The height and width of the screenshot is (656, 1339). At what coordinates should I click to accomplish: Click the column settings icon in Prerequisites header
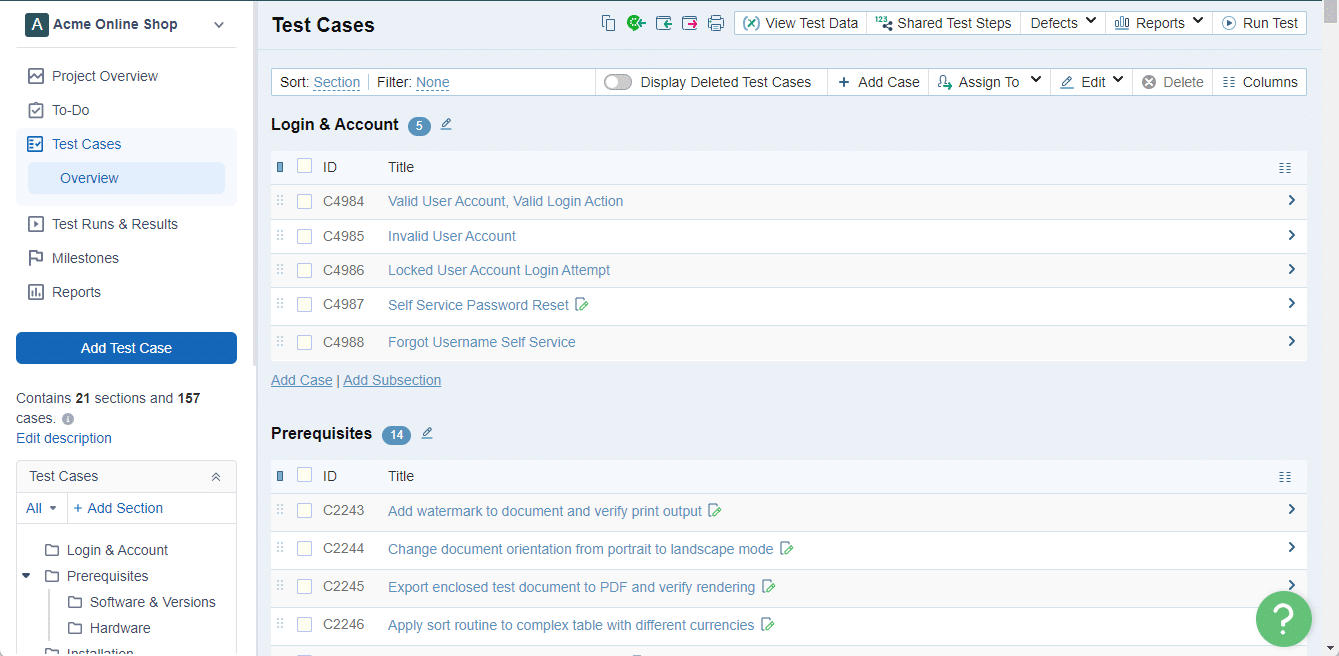point(1285,477)
